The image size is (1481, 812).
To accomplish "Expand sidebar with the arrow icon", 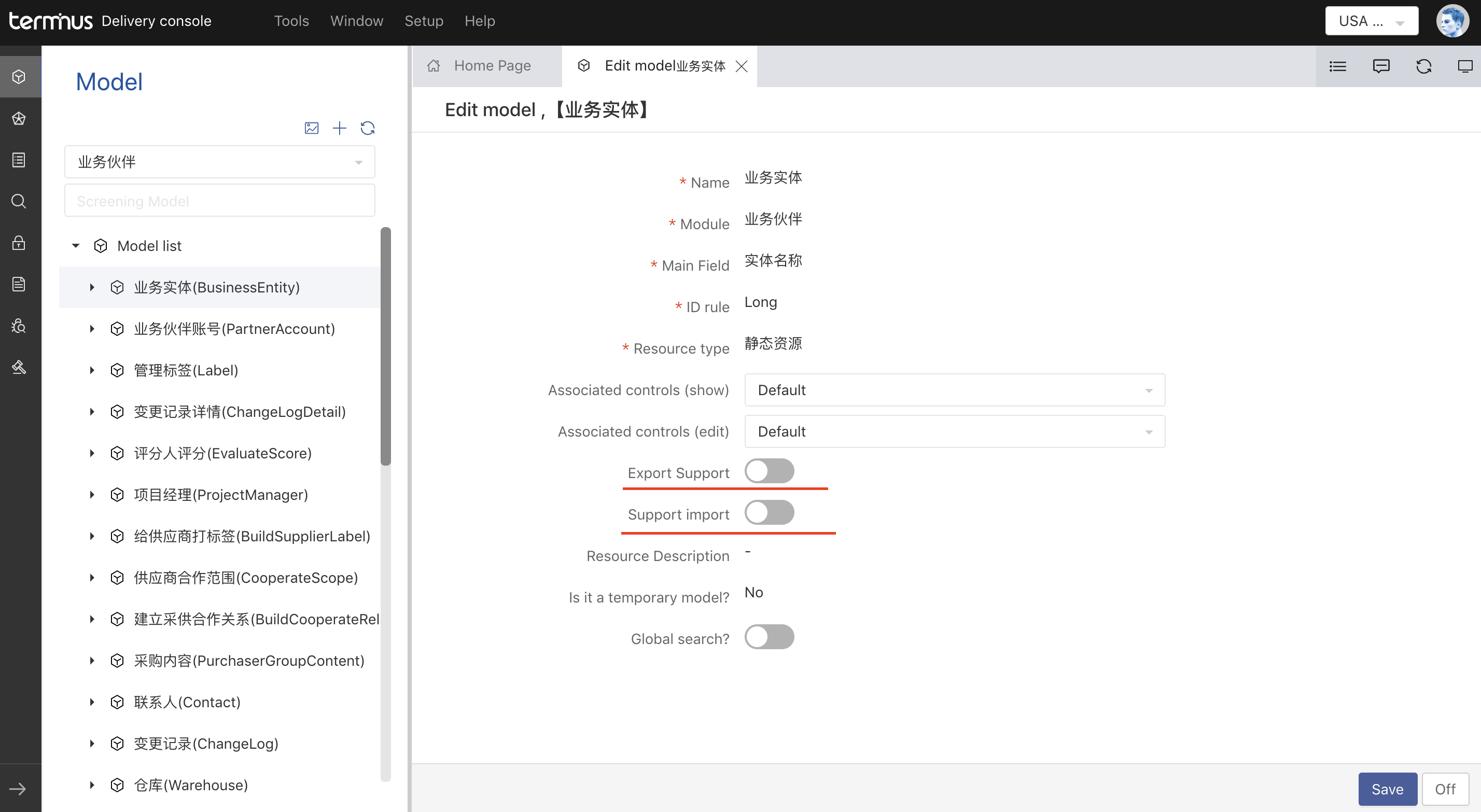I will click(x=18, y=789).
